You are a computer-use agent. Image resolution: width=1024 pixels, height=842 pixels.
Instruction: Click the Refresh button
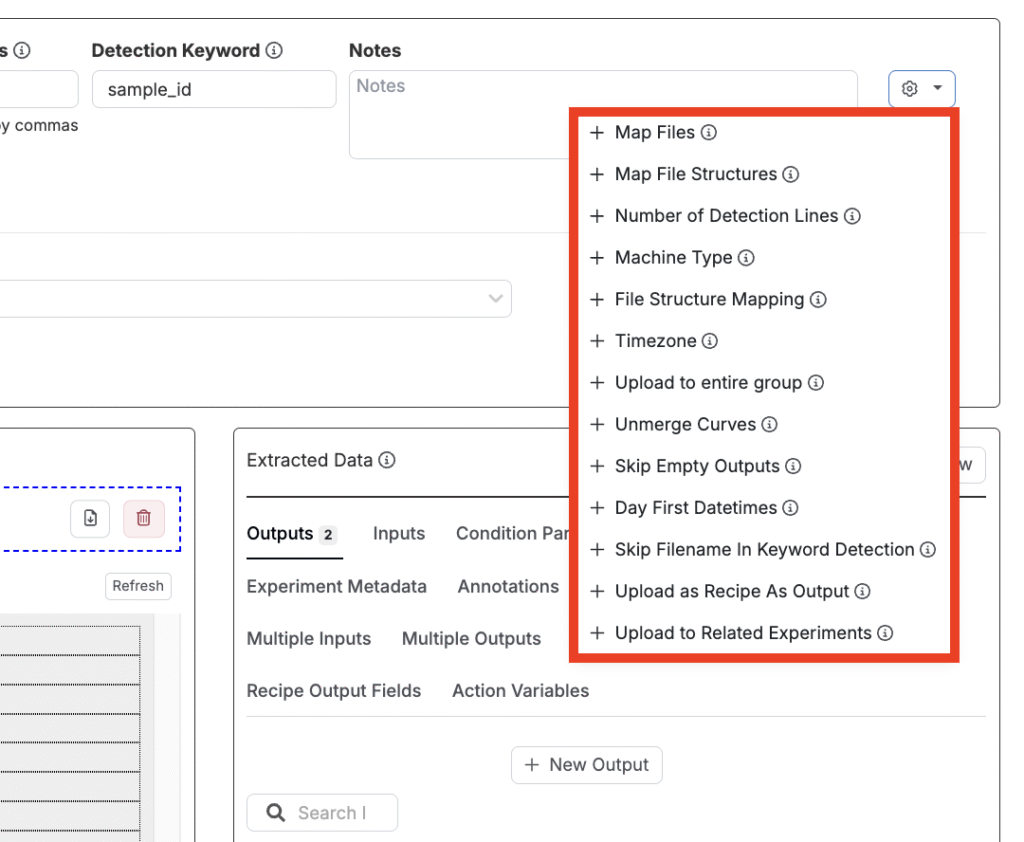[x=138, y=586]
